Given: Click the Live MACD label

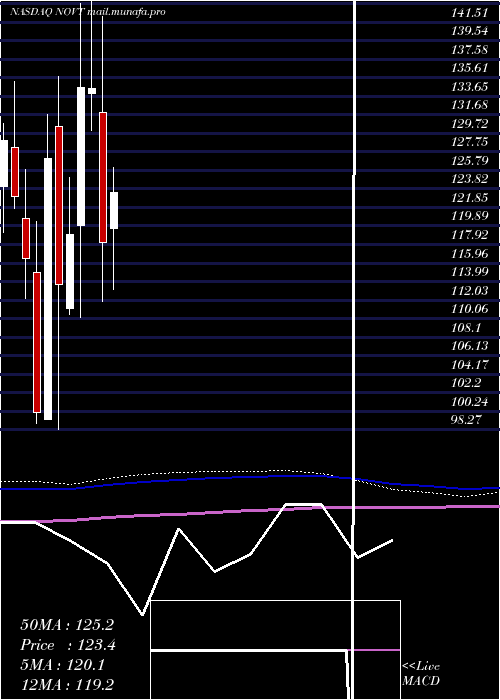Looking at the screenshot, I should (x=421, y=673).
